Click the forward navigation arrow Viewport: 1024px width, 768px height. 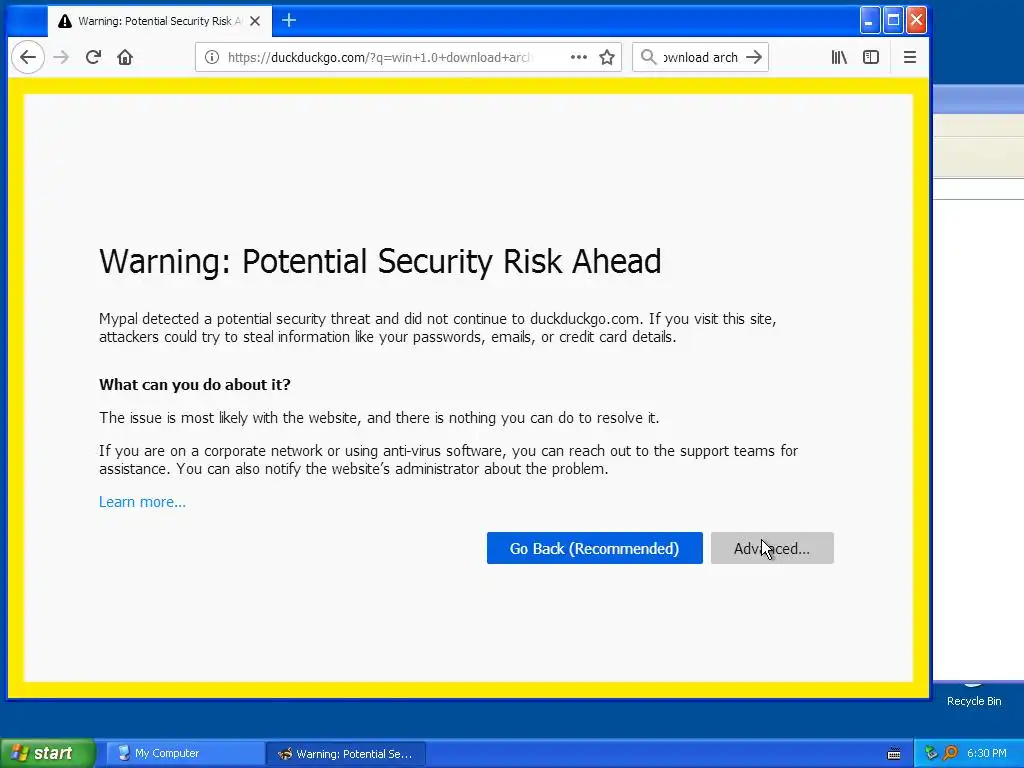point(61,57)
